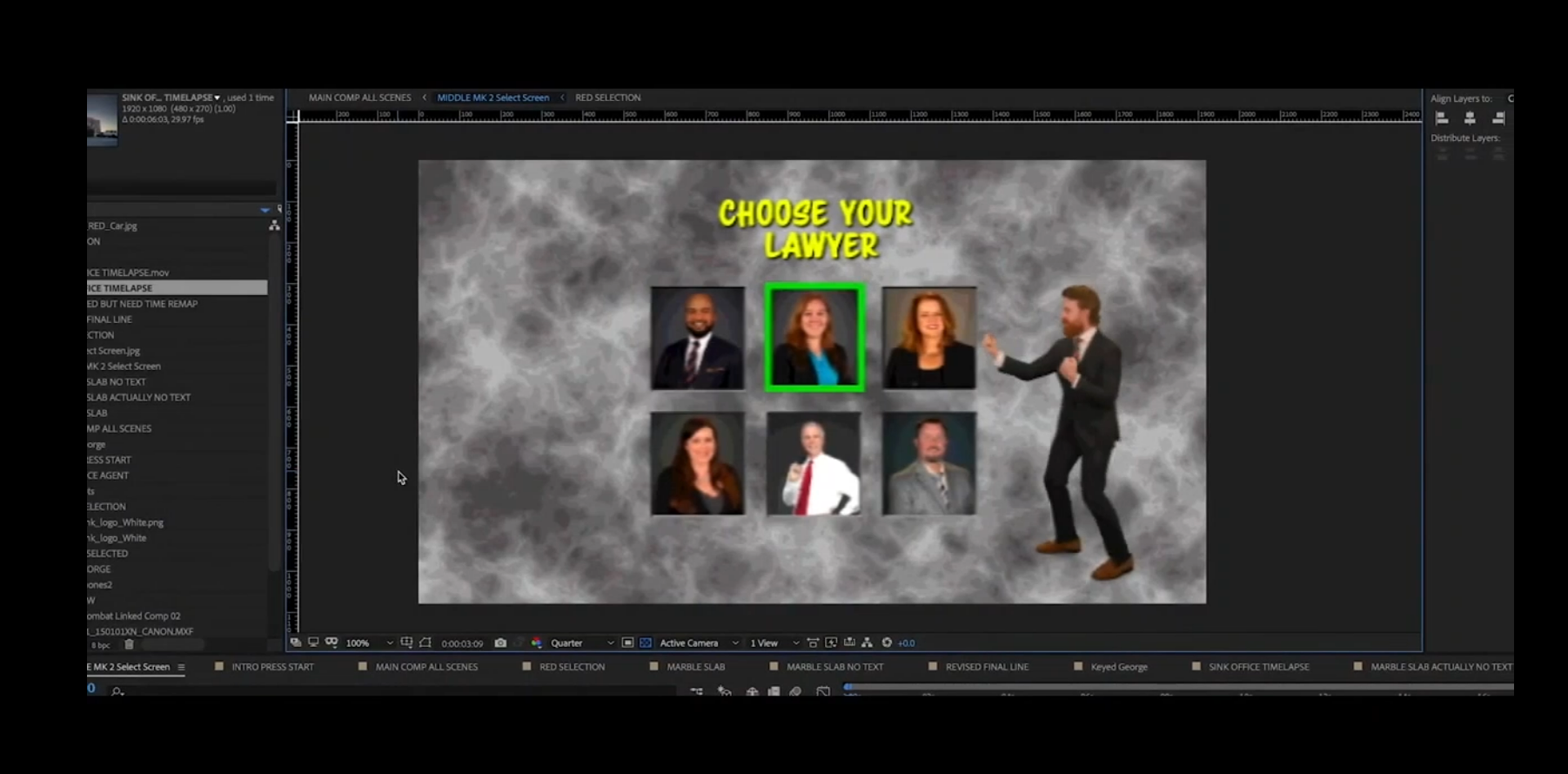Click the green-highlighted lawyer portrait
1568x774 pixels.
tap(814, 338)
